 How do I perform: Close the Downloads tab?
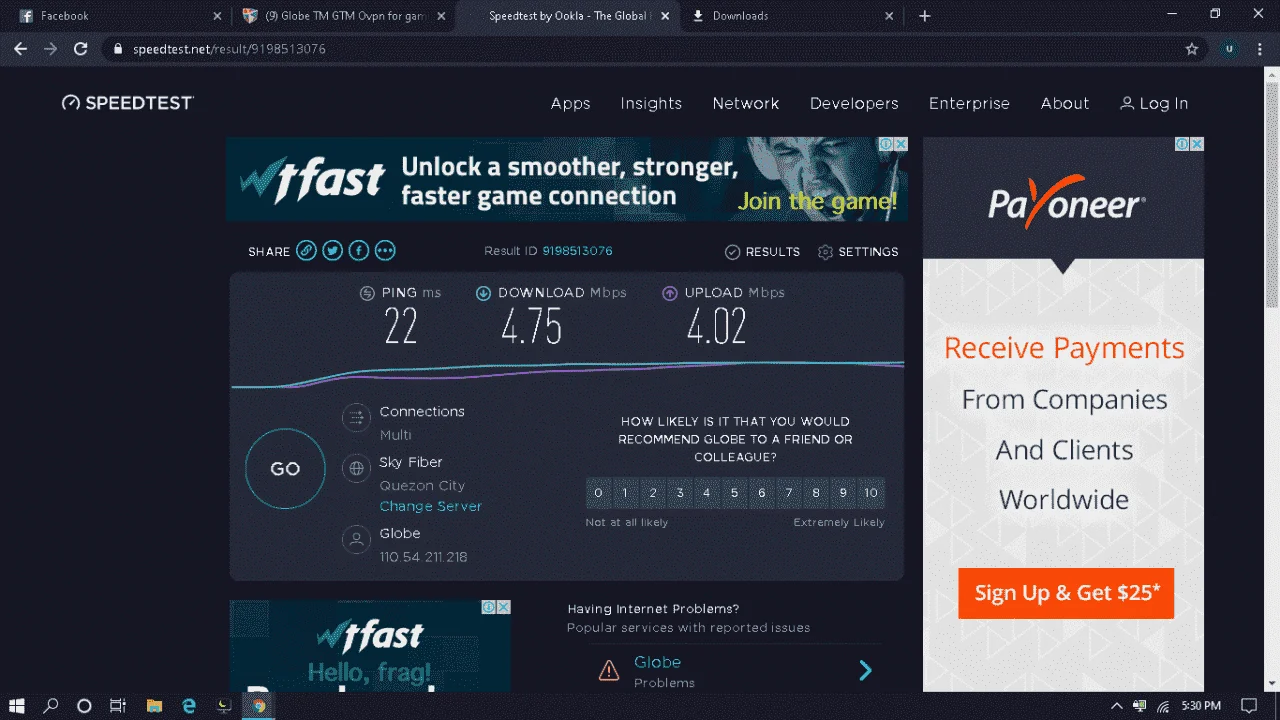(889, 16)
